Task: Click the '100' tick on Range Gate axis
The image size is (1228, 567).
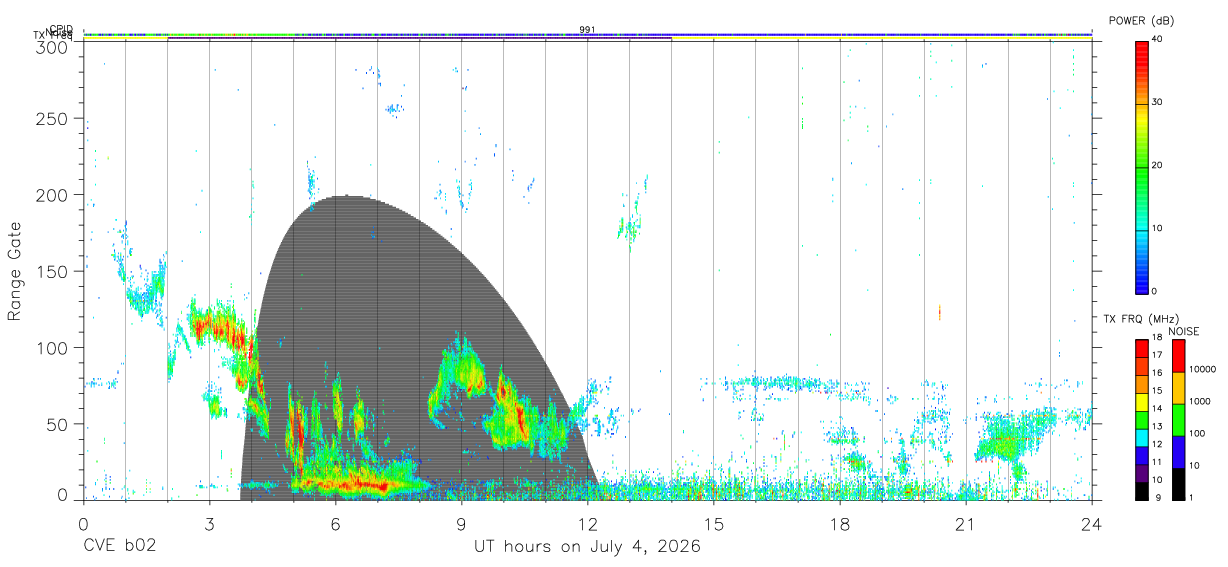Action: [x=53, y=347]
